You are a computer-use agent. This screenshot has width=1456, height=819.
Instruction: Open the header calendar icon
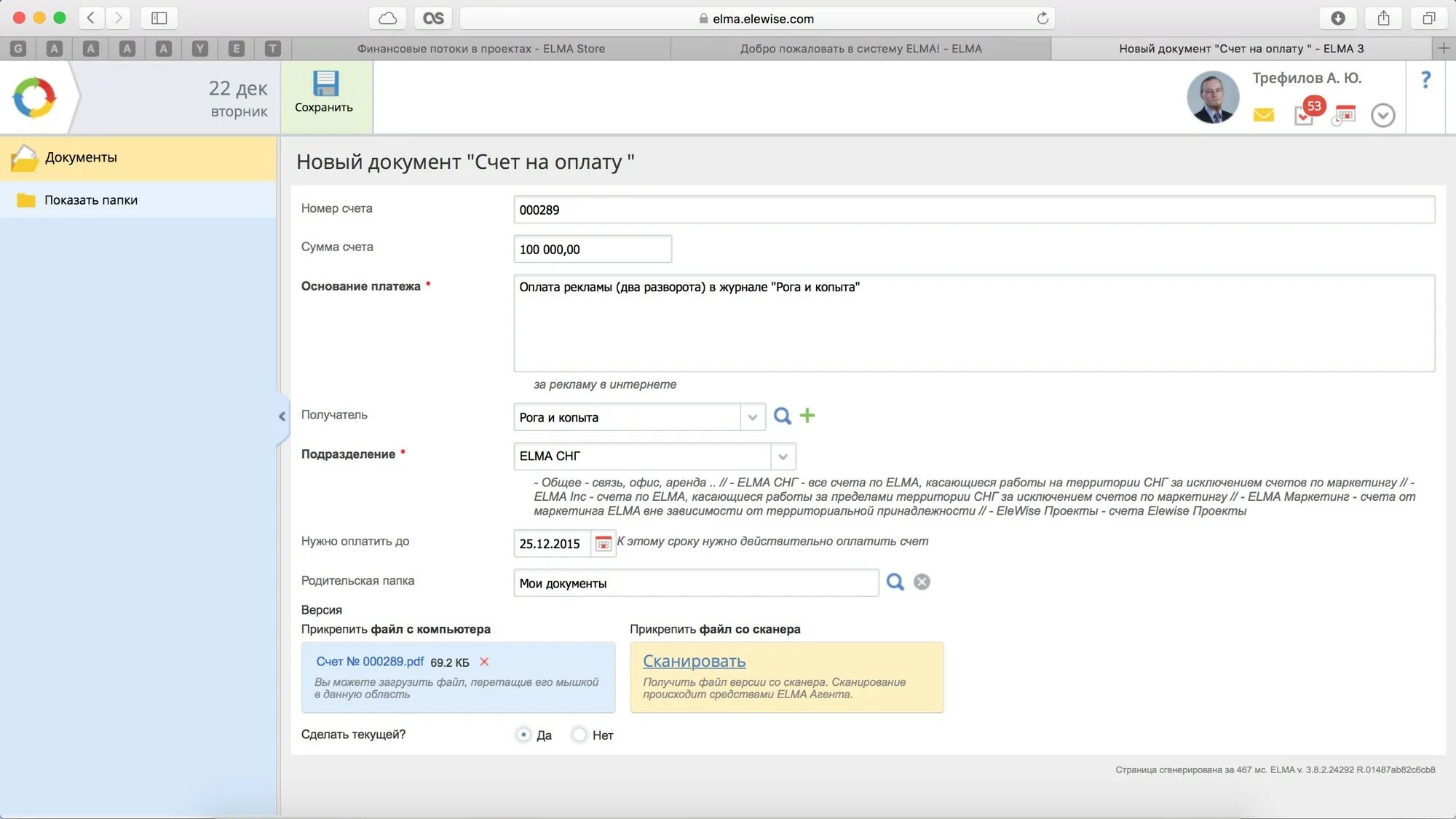click(1345, 115)
